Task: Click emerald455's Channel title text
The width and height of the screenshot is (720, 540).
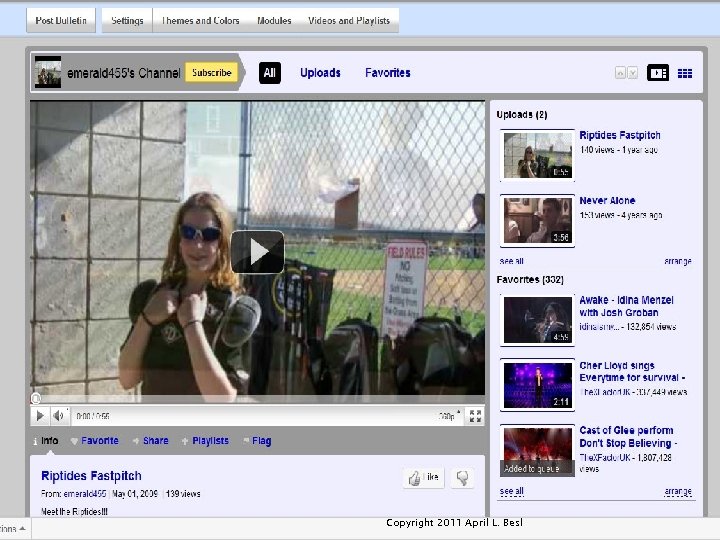Action: pos(124,73)
